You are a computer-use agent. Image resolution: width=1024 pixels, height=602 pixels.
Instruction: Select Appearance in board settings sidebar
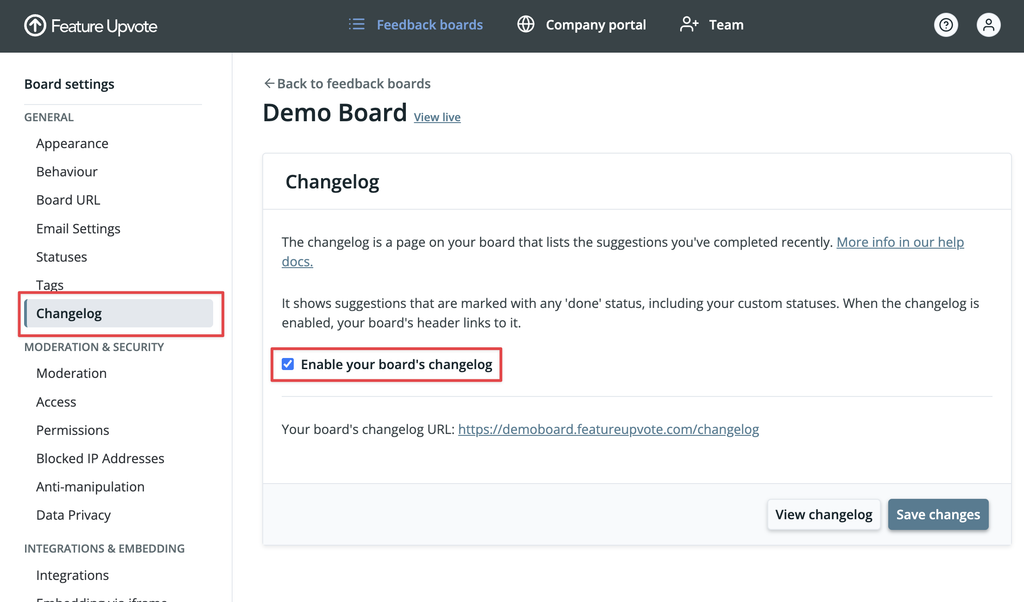(x=72, y=144)
